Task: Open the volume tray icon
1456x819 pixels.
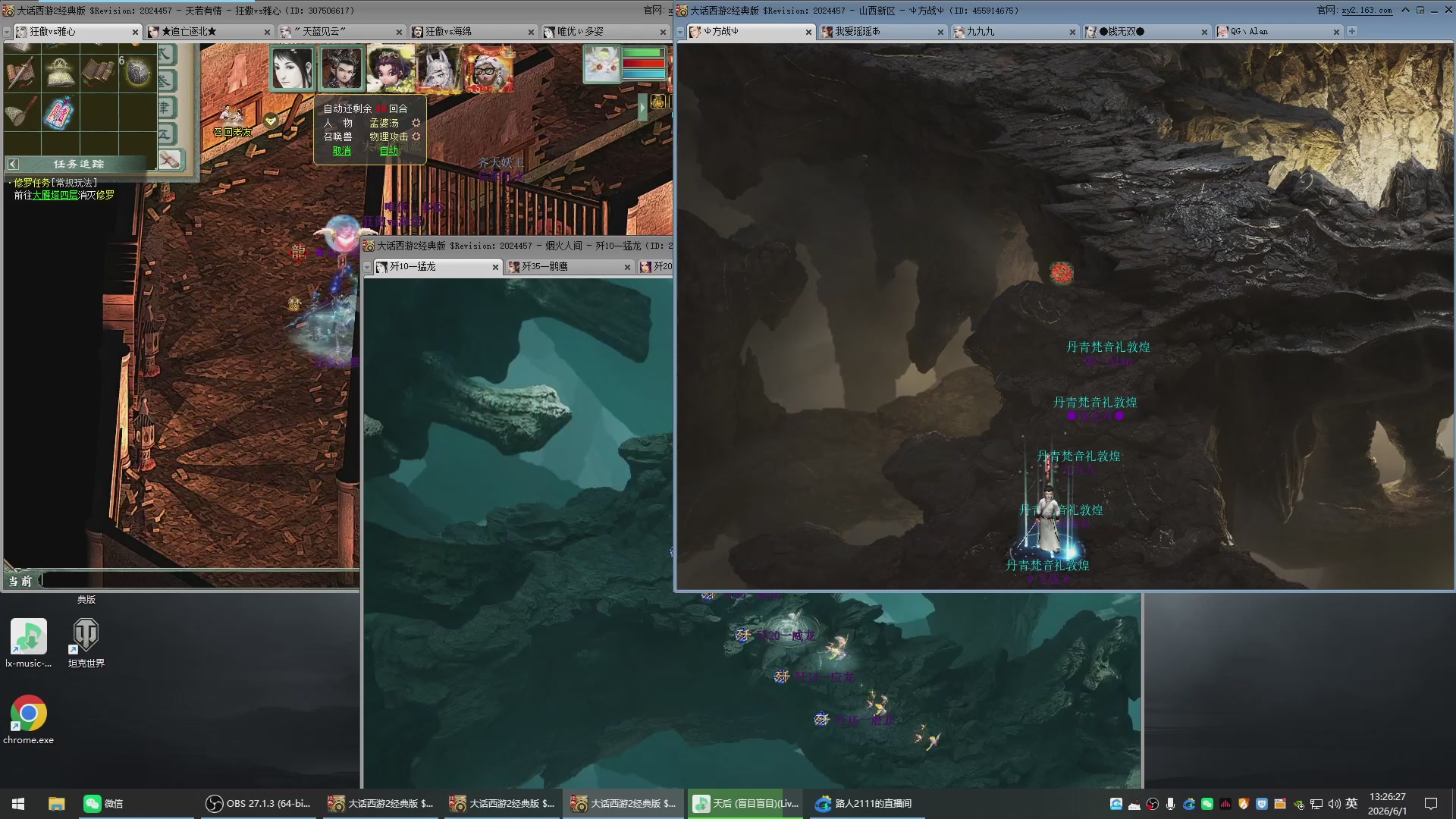Action: click(x=1334, y=804)
